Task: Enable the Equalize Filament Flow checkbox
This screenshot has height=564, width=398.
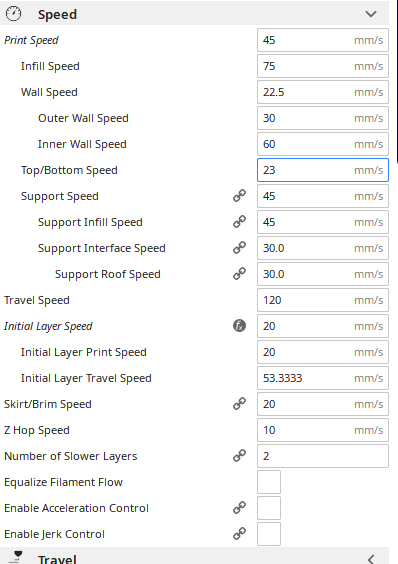Action: [x=269, y=482]
